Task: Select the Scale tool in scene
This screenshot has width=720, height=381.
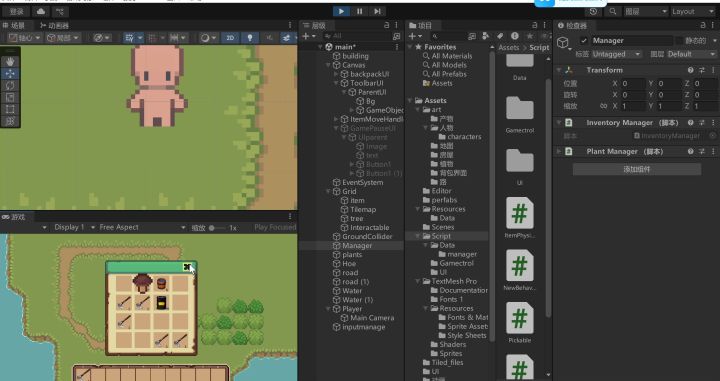Action: tap(10, 97)
